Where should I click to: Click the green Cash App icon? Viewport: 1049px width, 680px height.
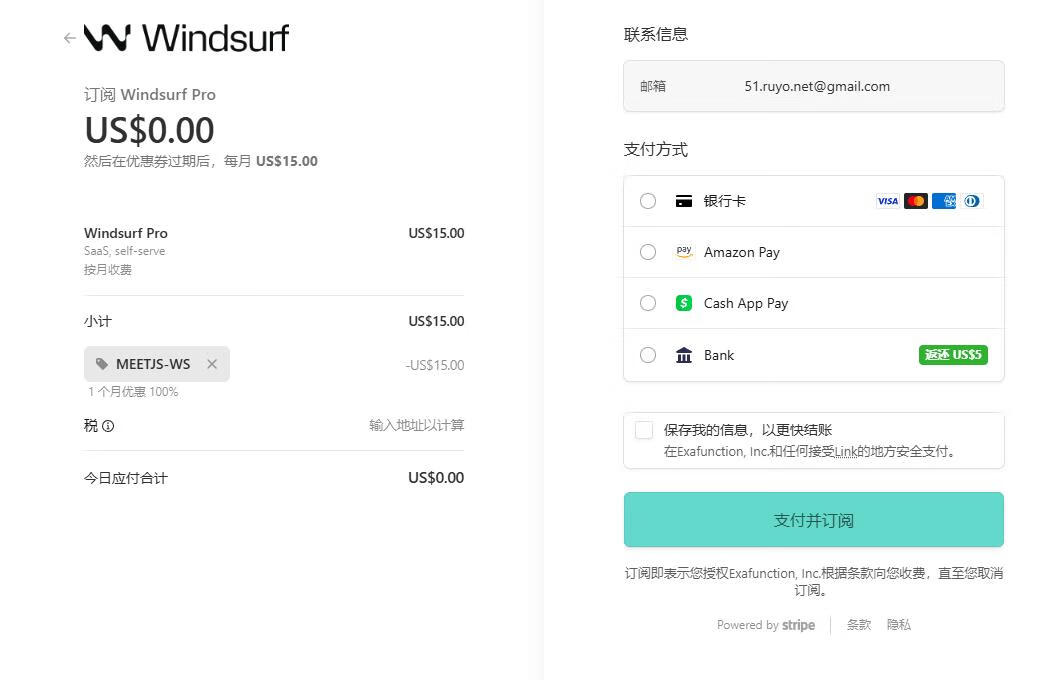point(684,303)
